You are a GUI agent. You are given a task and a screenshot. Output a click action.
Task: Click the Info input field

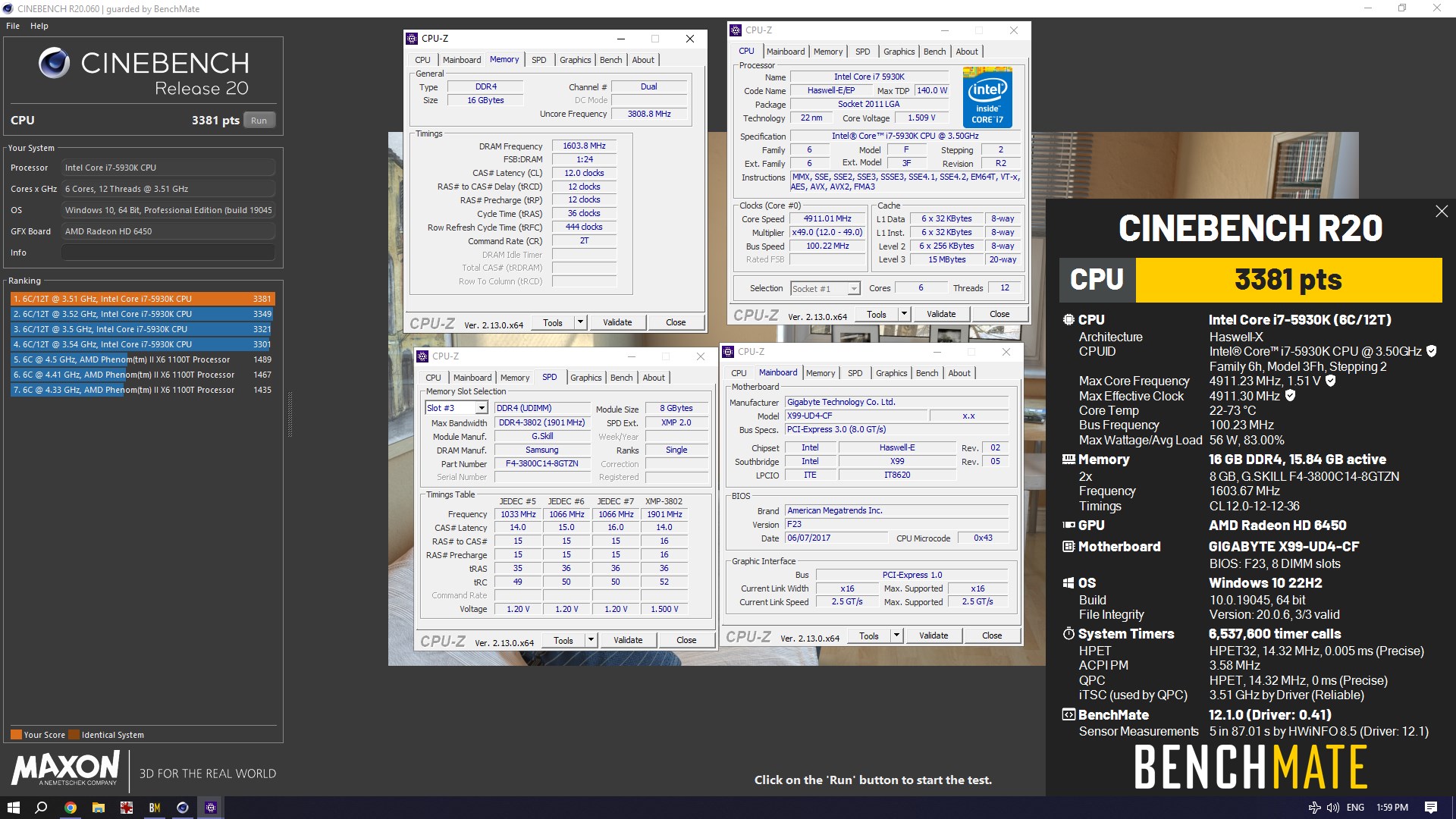tap(168, 253)
